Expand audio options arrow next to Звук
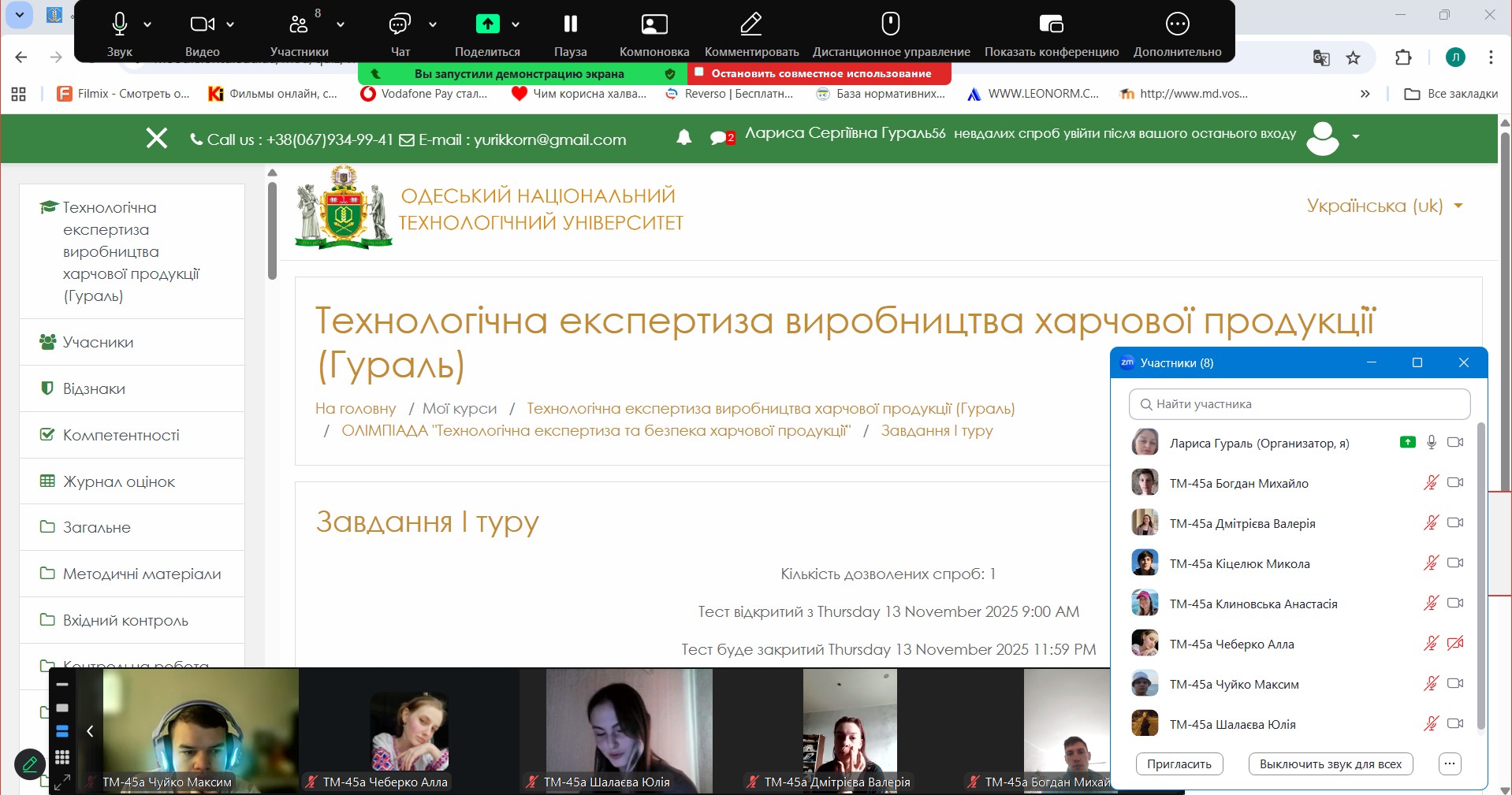Image resolution: width=1512 pixels, height=795 pixels. pos(147,25)
